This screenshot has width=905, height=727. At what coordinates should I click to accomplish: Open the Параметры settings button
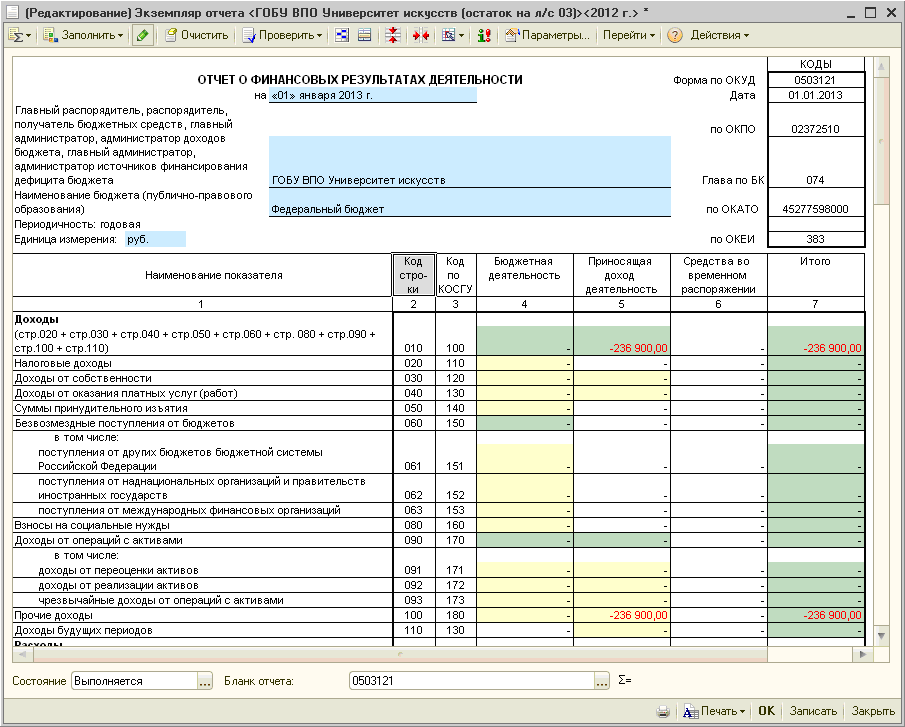pyautogui.click(x=547, y=35)
